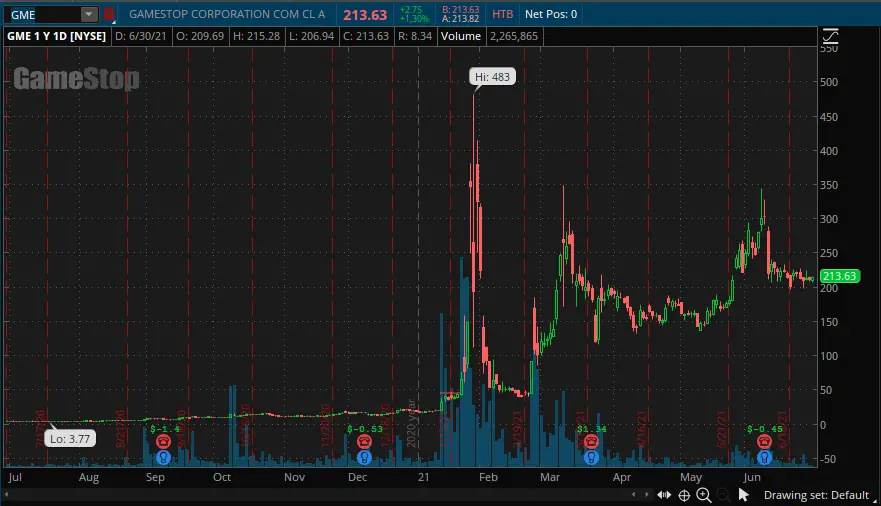Click the HTB hard-to-borrow indicator

click(x=502, y=15)
